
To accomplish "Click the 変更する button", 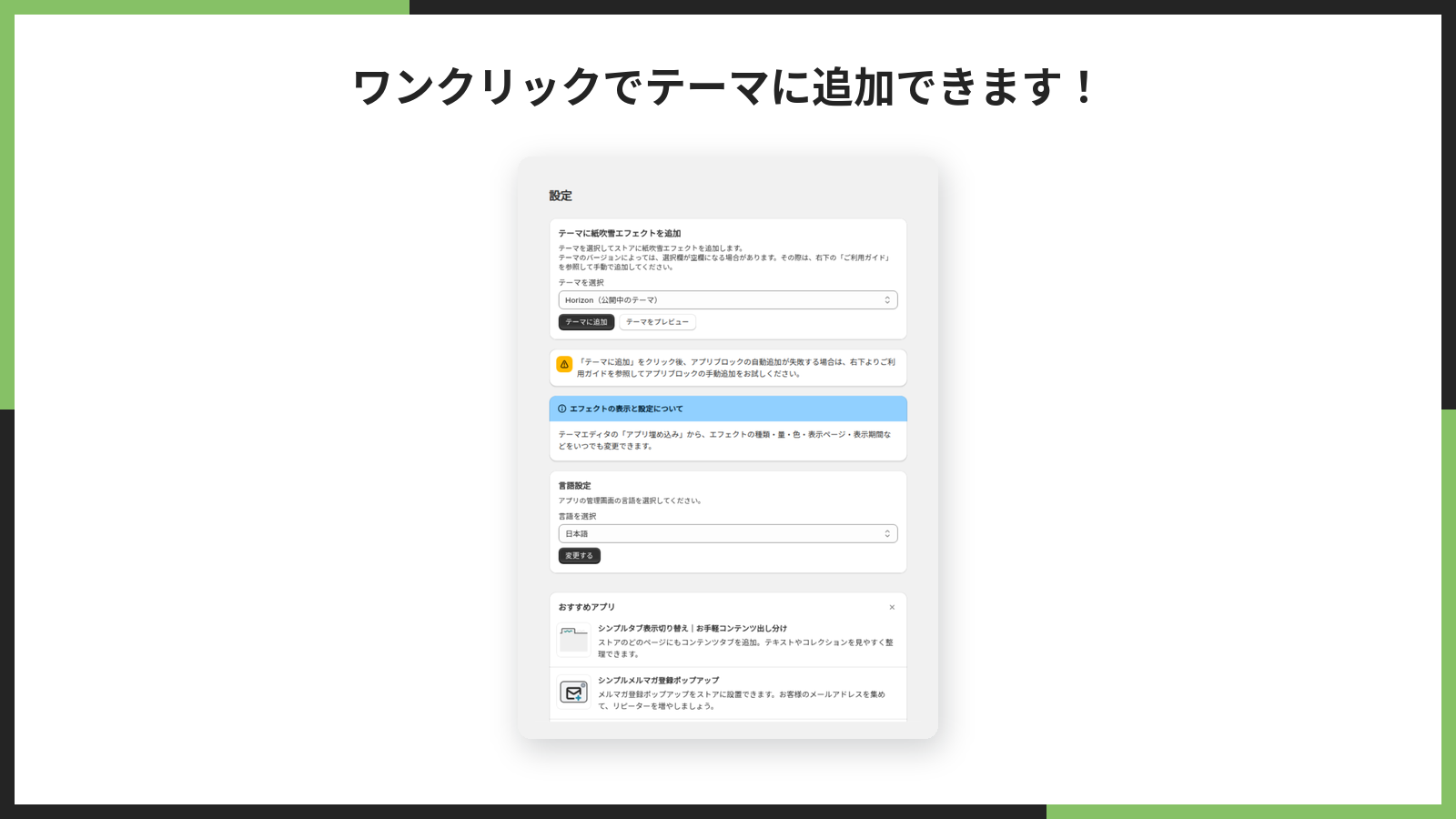I will pyautogui.click(x=579, y=556).
